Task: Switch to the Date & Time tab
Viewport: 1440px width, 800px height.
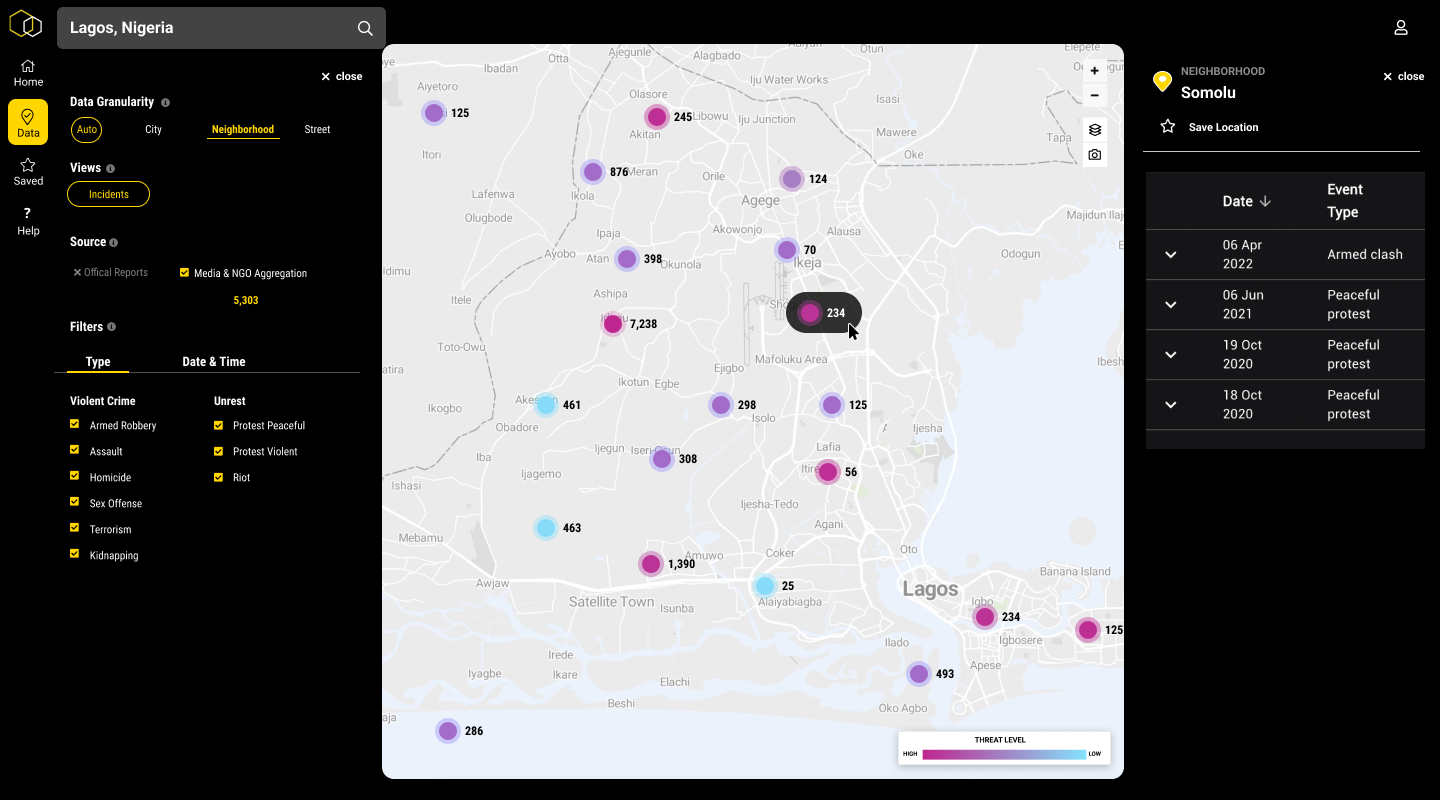Action: 214,362
